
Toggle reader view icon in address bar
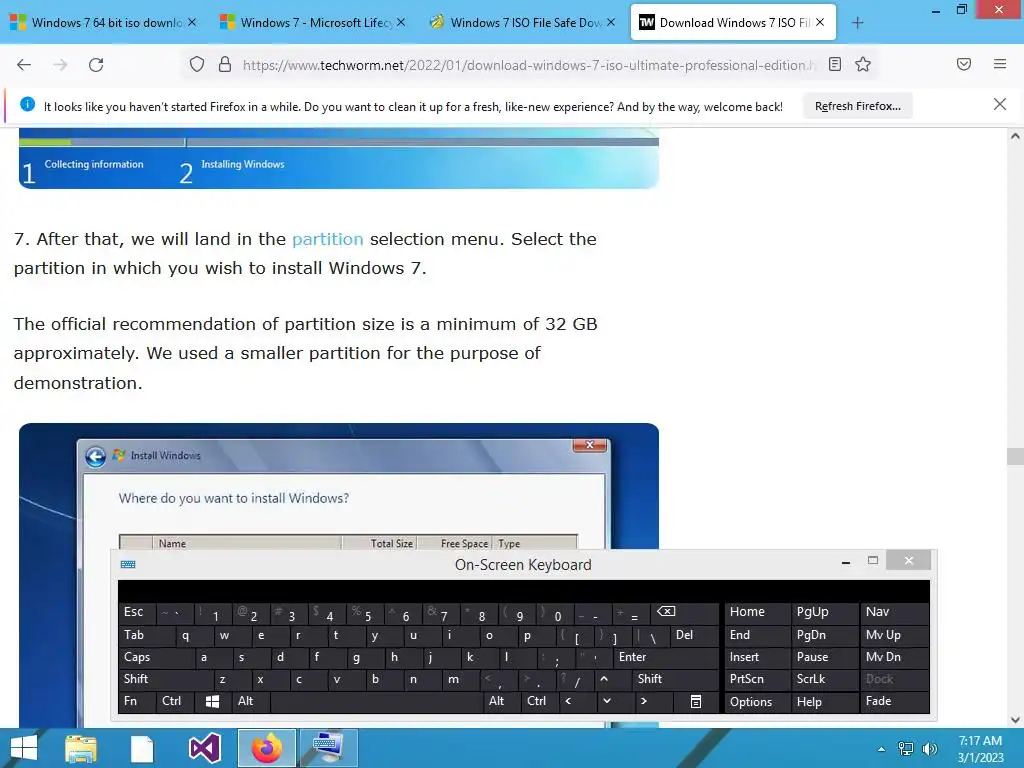click(x=835, y=65)
